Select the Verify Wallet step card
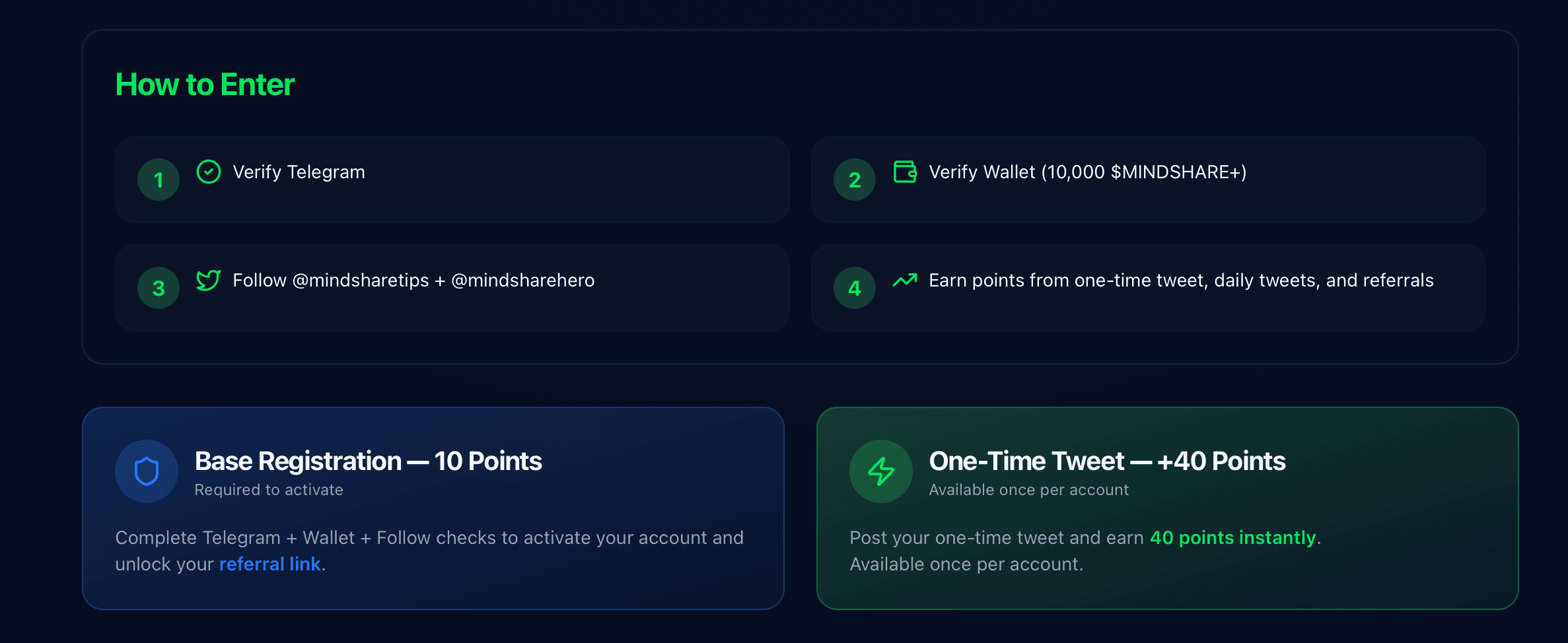 (1149, 179)
